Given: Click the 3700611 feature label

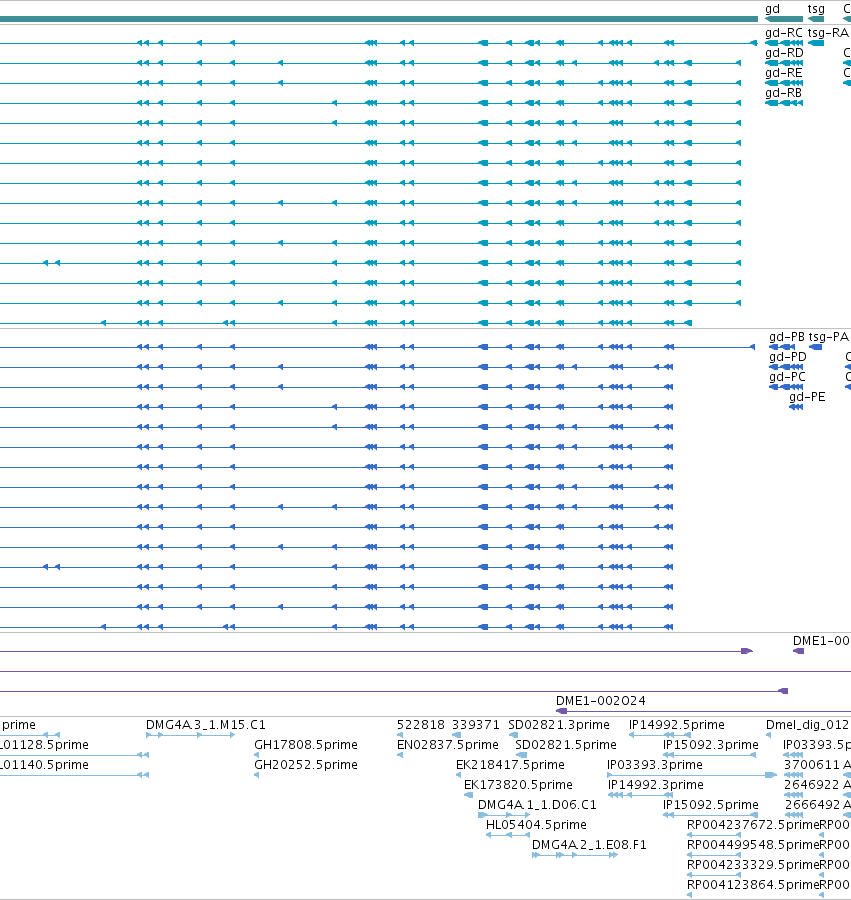Looking at the screenshot, I should coord(812,765).
